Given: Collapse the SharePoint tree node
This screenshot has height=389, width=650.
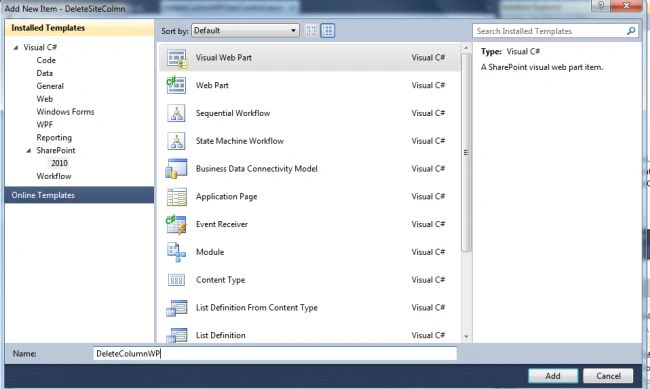Looking at the screenshot, I should click(29, 151).
